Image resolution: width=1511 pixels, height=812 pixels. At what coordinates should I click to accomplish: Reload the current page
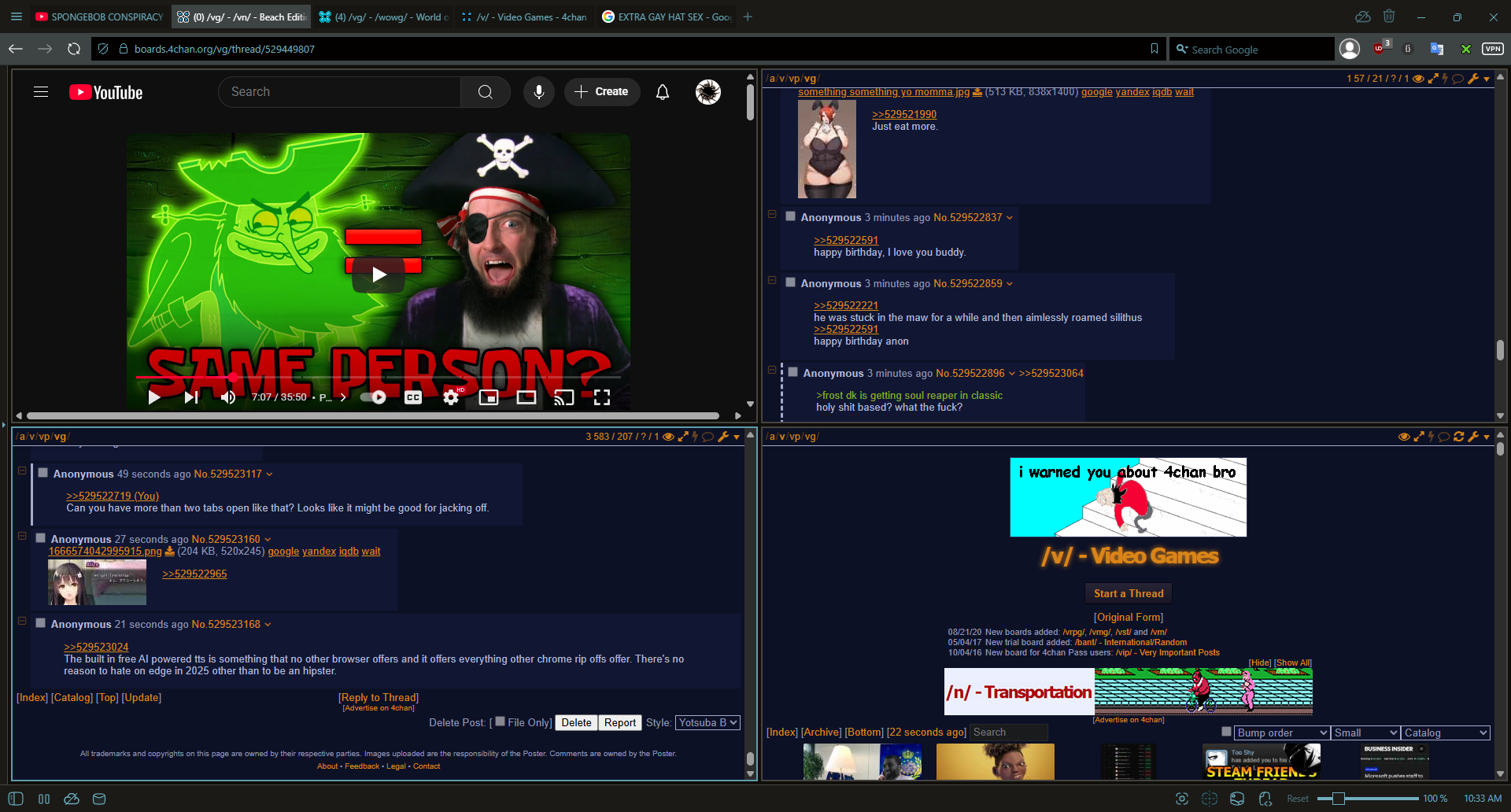[x=74, y=49]
